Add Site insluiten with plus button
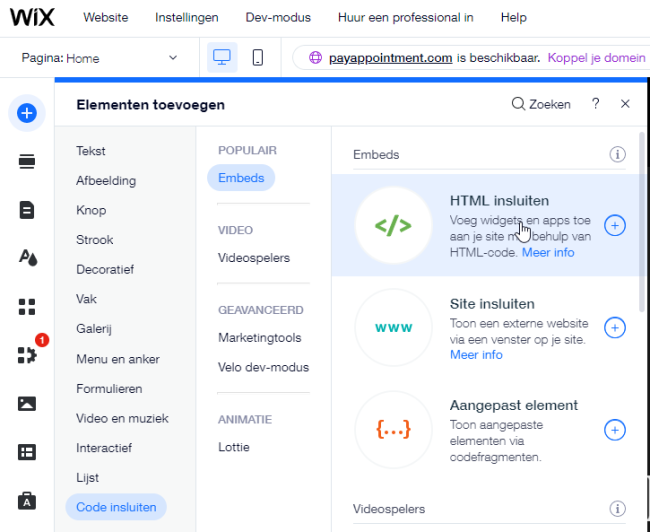This screenshot has width=650, height=532. pyautogui.click(x=615, y=327)
